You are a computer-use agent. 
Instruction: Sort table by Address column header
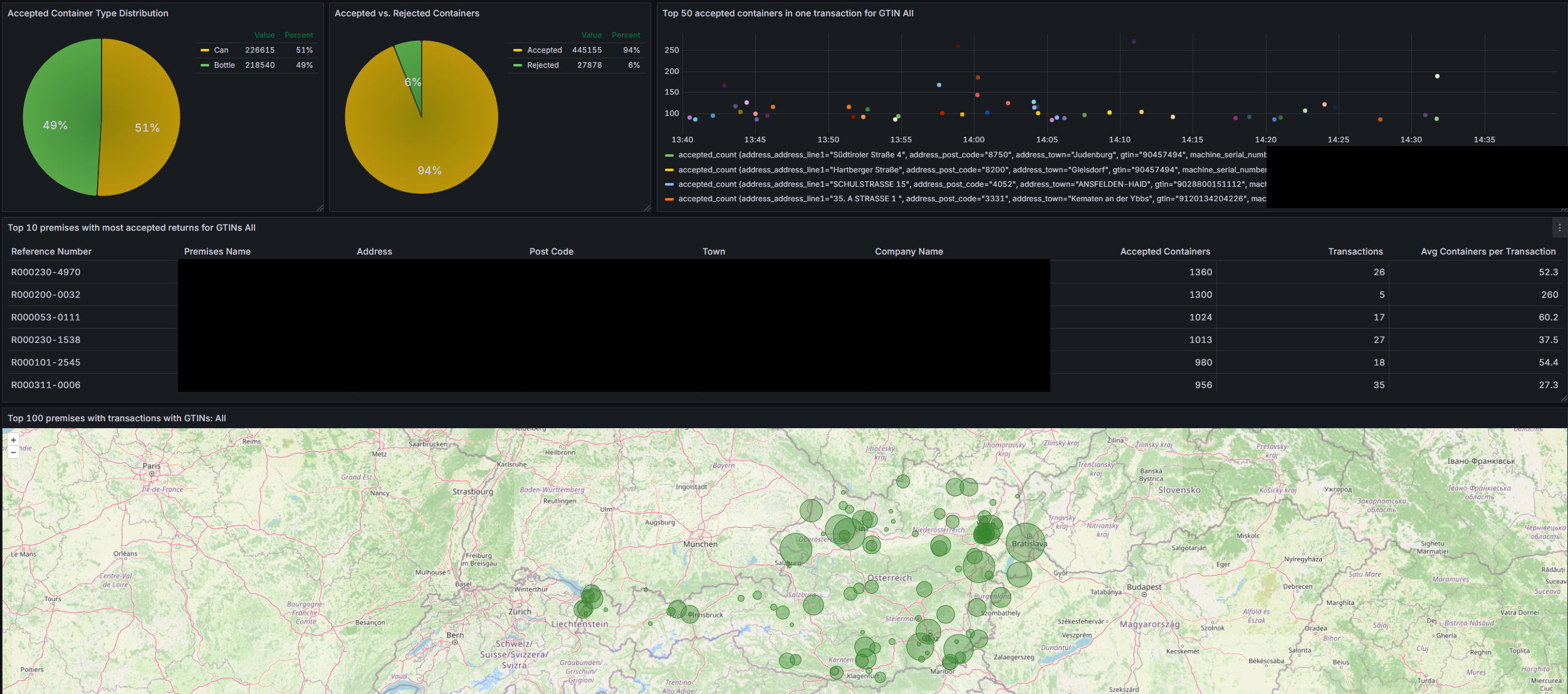pos(375,251)
